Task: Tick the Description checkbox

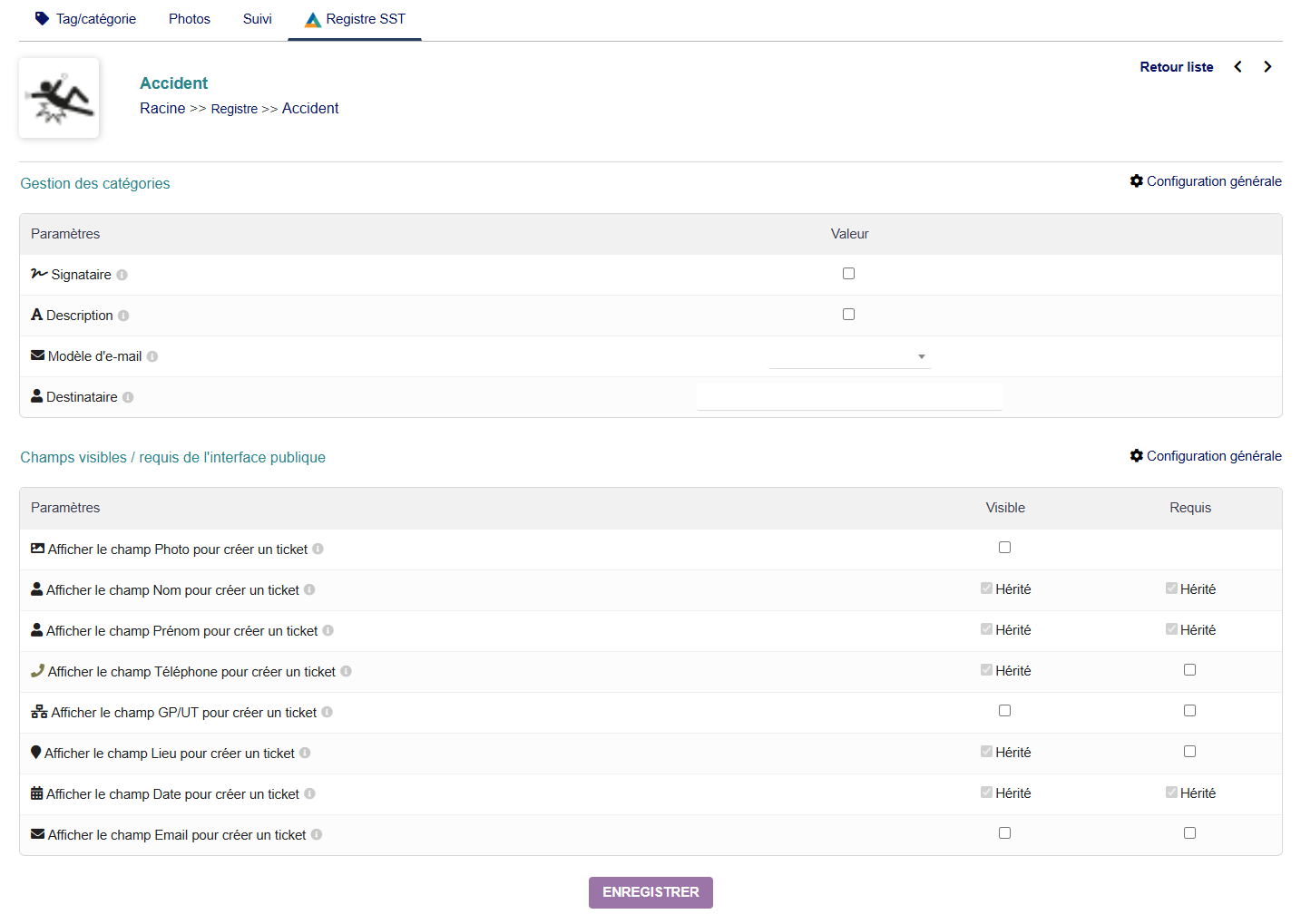Action: coord(848,315)
